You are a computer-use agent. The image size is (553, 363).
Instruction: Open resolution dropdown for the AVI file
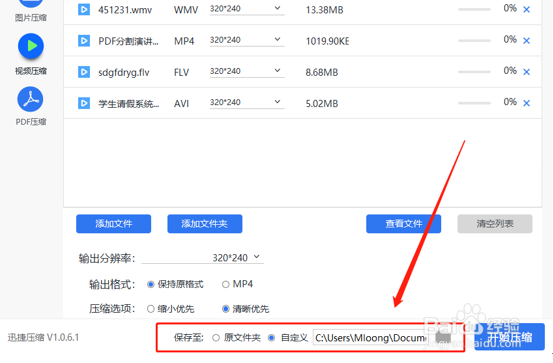coord(247,102)
